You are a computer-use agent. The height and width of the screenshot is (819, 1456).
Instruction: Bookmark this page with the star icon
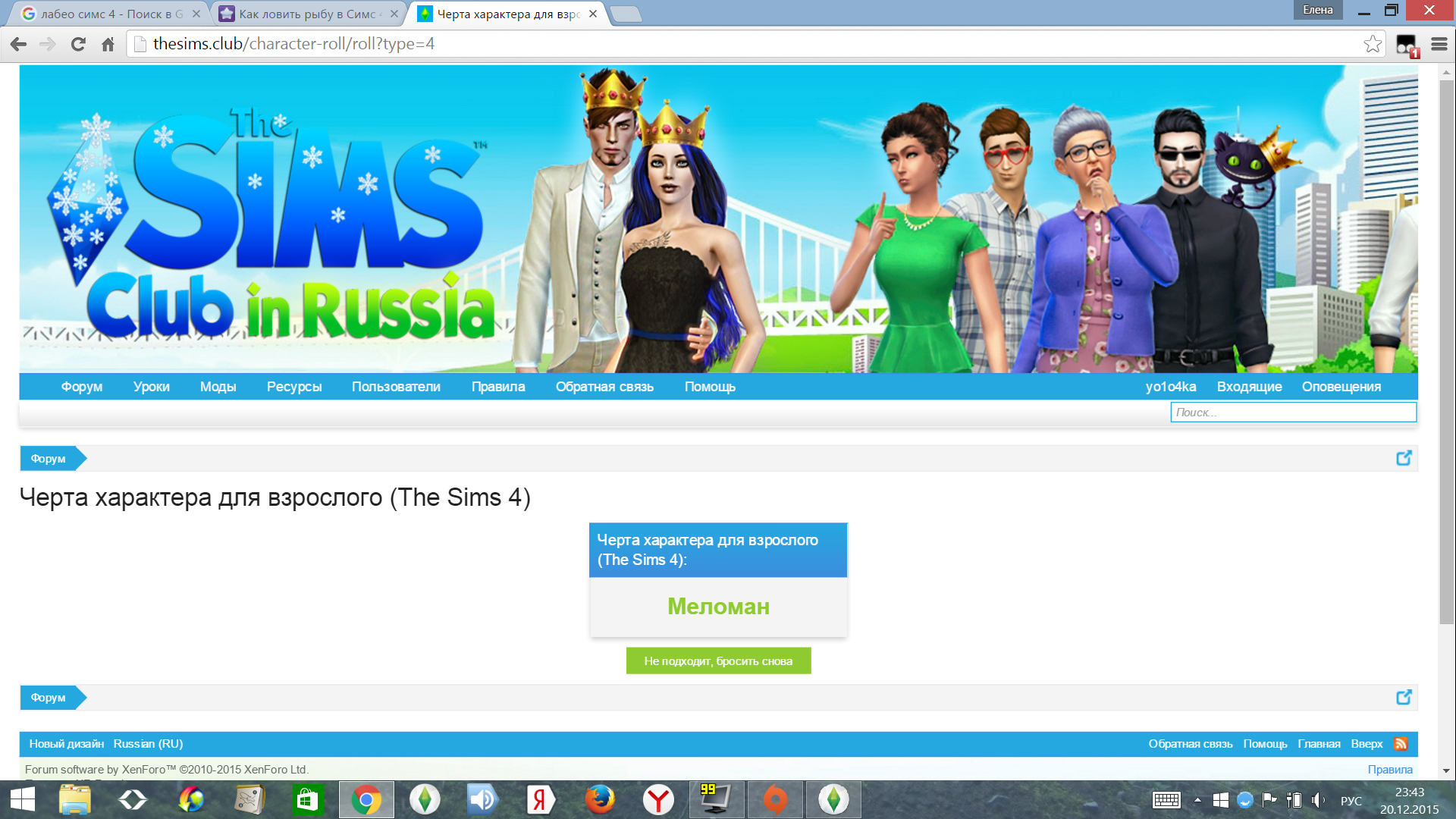click(x=1372, y=44)
